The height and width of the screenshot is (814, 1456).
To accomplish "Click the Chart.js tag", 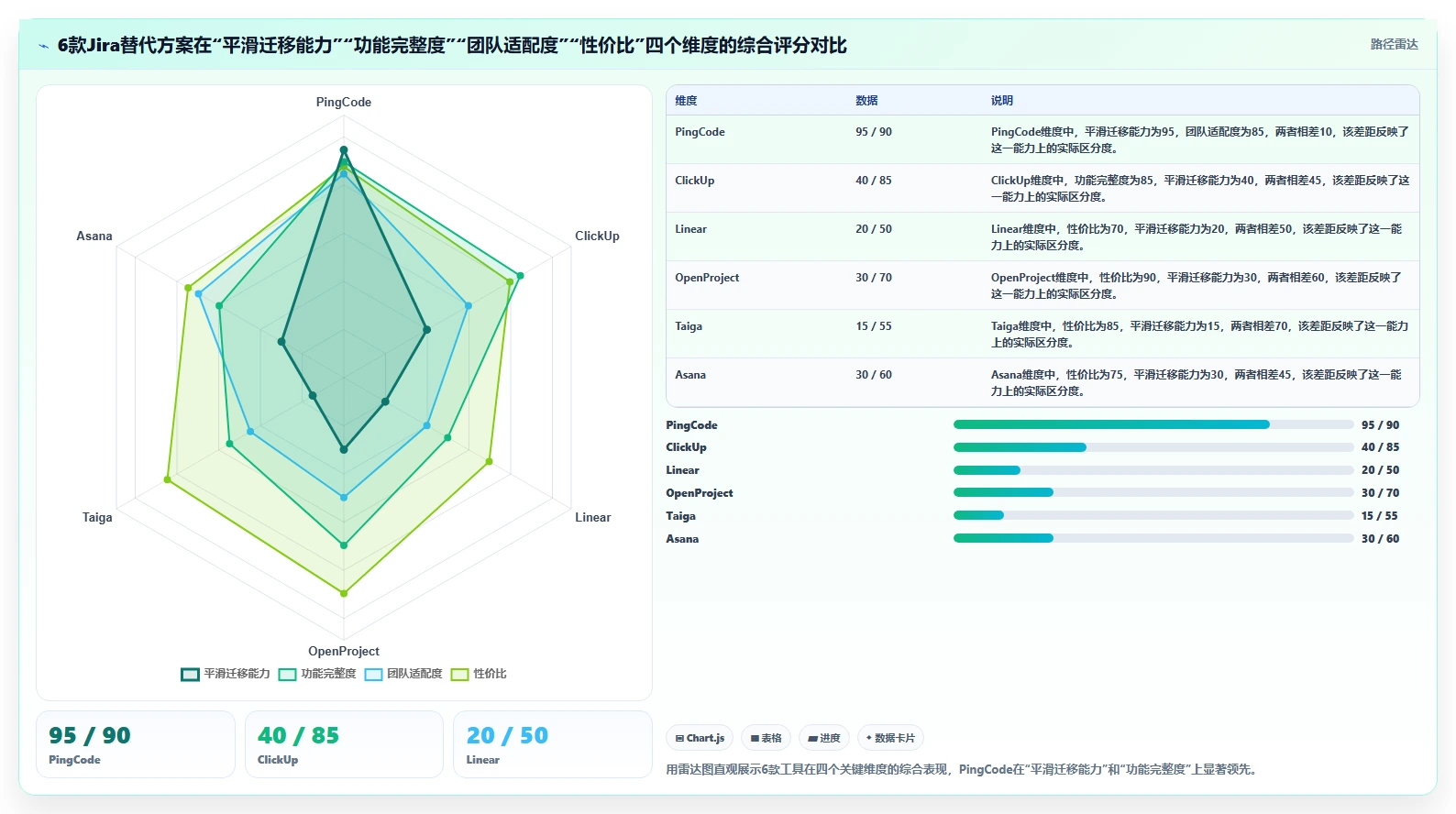I will click(x=700, y=738).
